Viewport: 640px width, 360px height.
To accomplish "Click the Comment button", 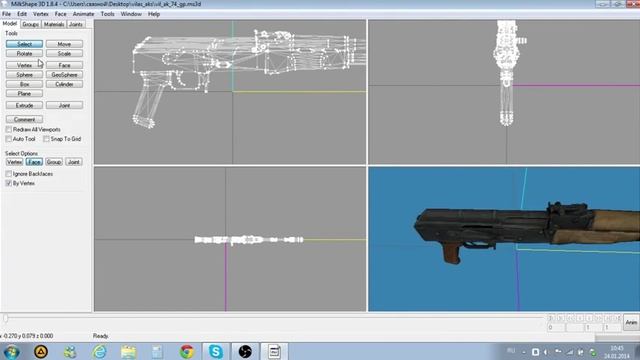I will click(x=24, y=119).
